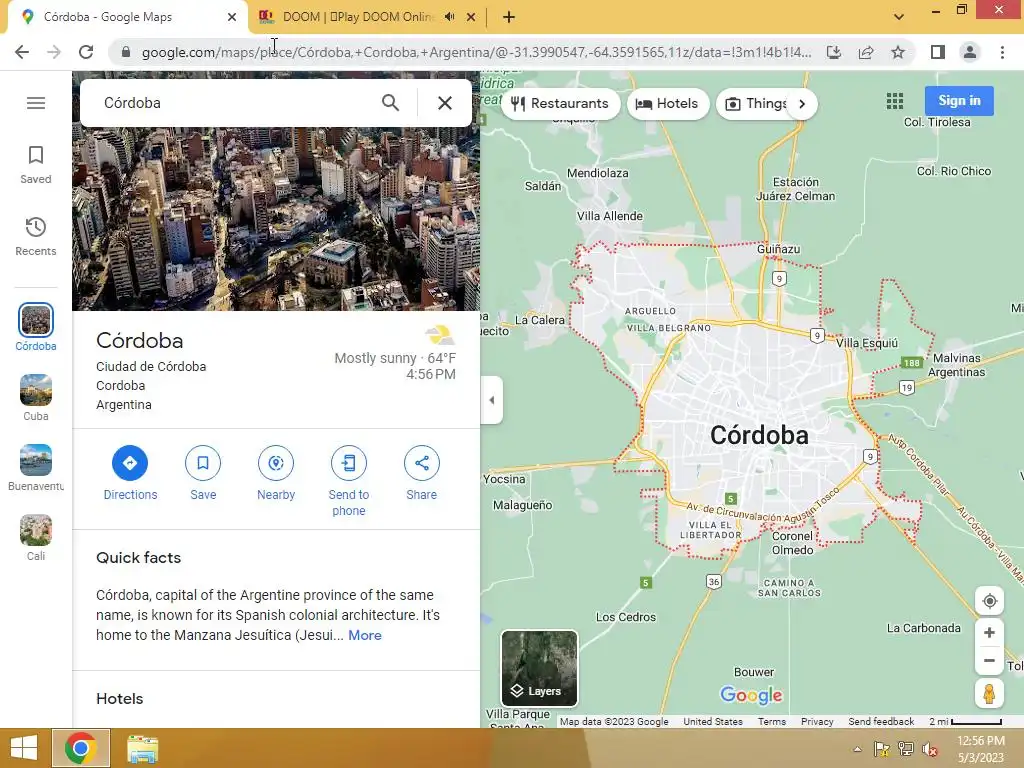
Task: Open the Saved places sidebar item
Action: tap(36, 165)
